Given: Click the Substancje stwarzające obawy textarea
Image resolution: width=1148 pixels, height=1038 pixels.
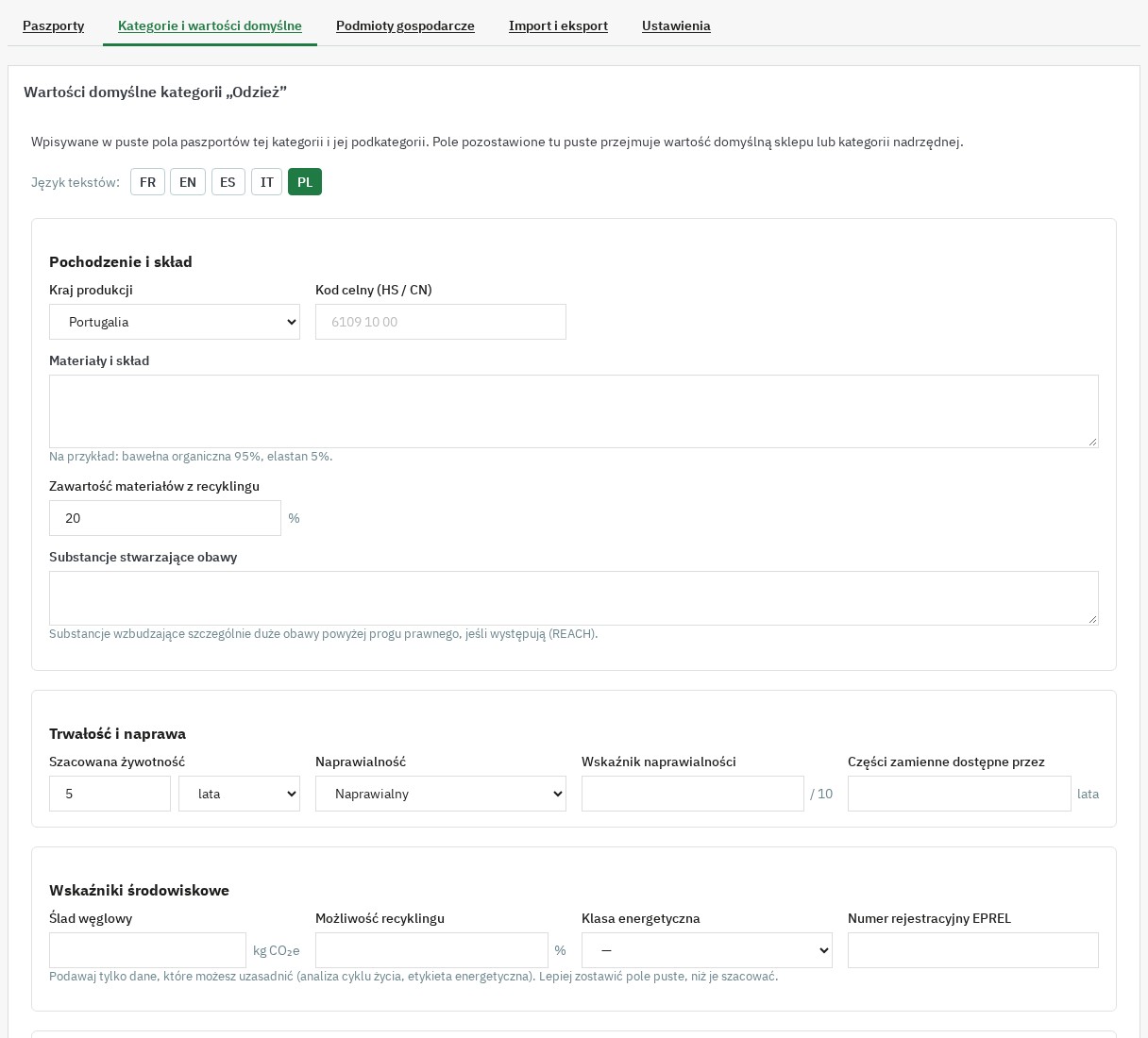Looking at the screenshot, I should [x=574, y=598].
